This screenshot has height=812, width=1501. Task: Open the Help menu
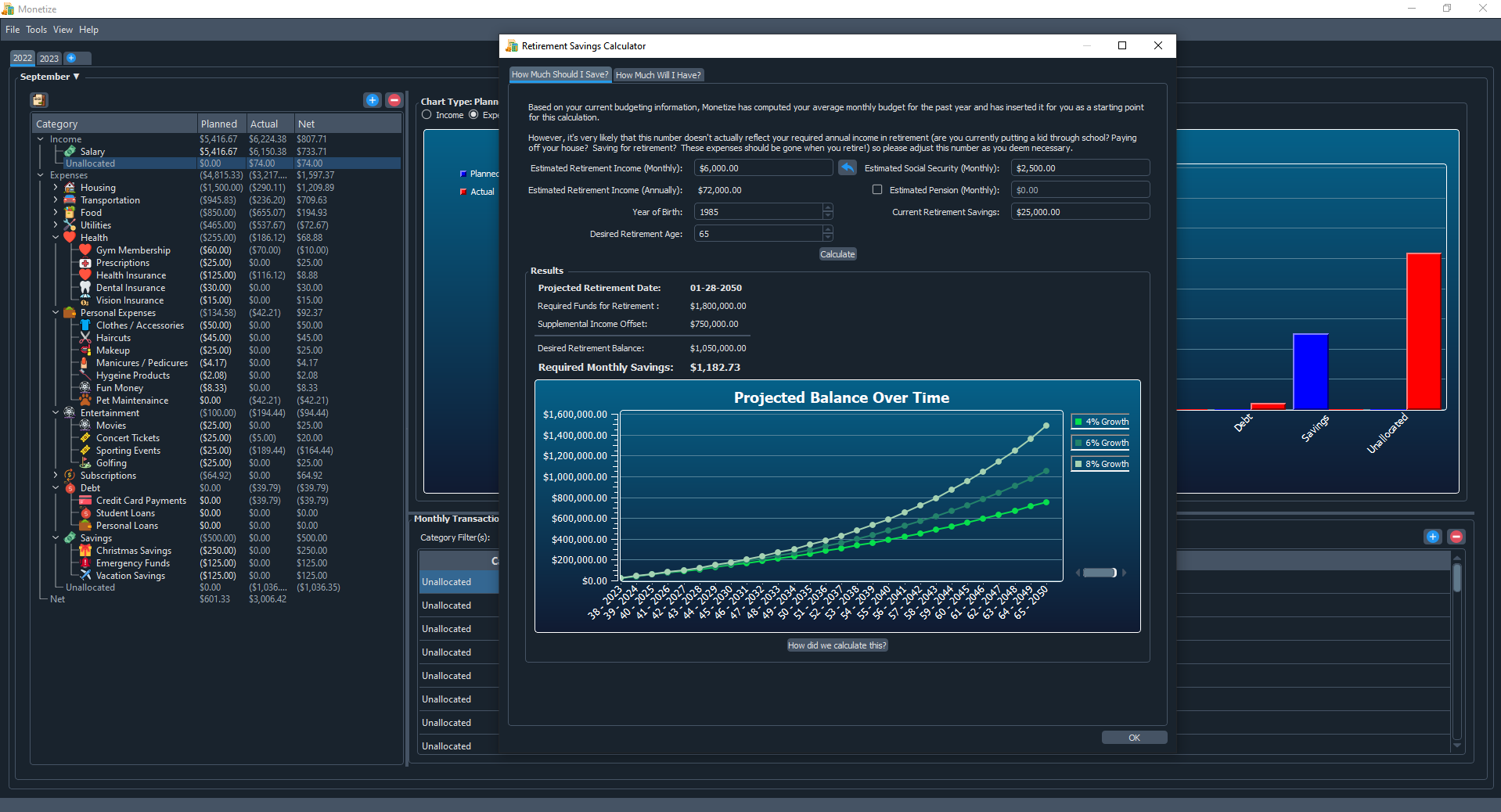tap(89, 30)
